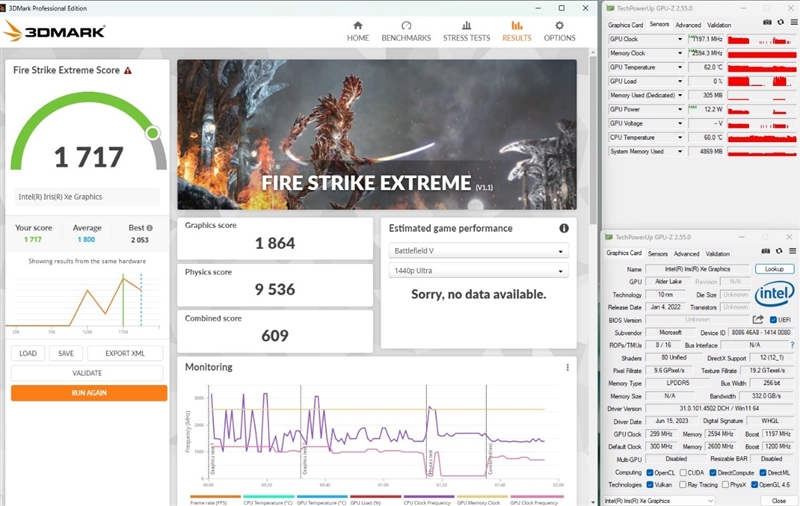Click the warning icon beside Fire Strike Extreme Score

[128, 70]
